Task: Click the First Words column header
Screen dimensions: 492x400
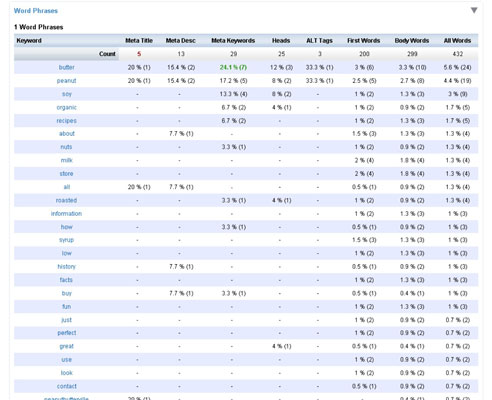Action: pos(364,41)
